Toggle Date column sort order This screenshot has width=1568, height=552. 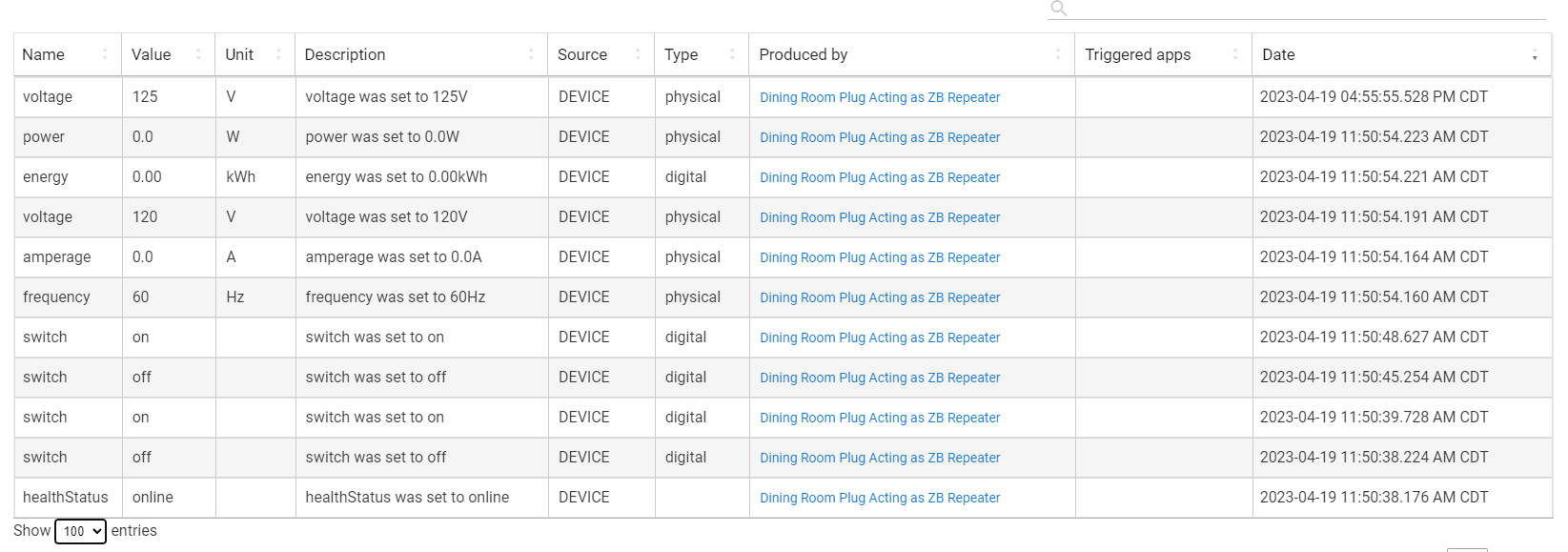point(1535,55)
